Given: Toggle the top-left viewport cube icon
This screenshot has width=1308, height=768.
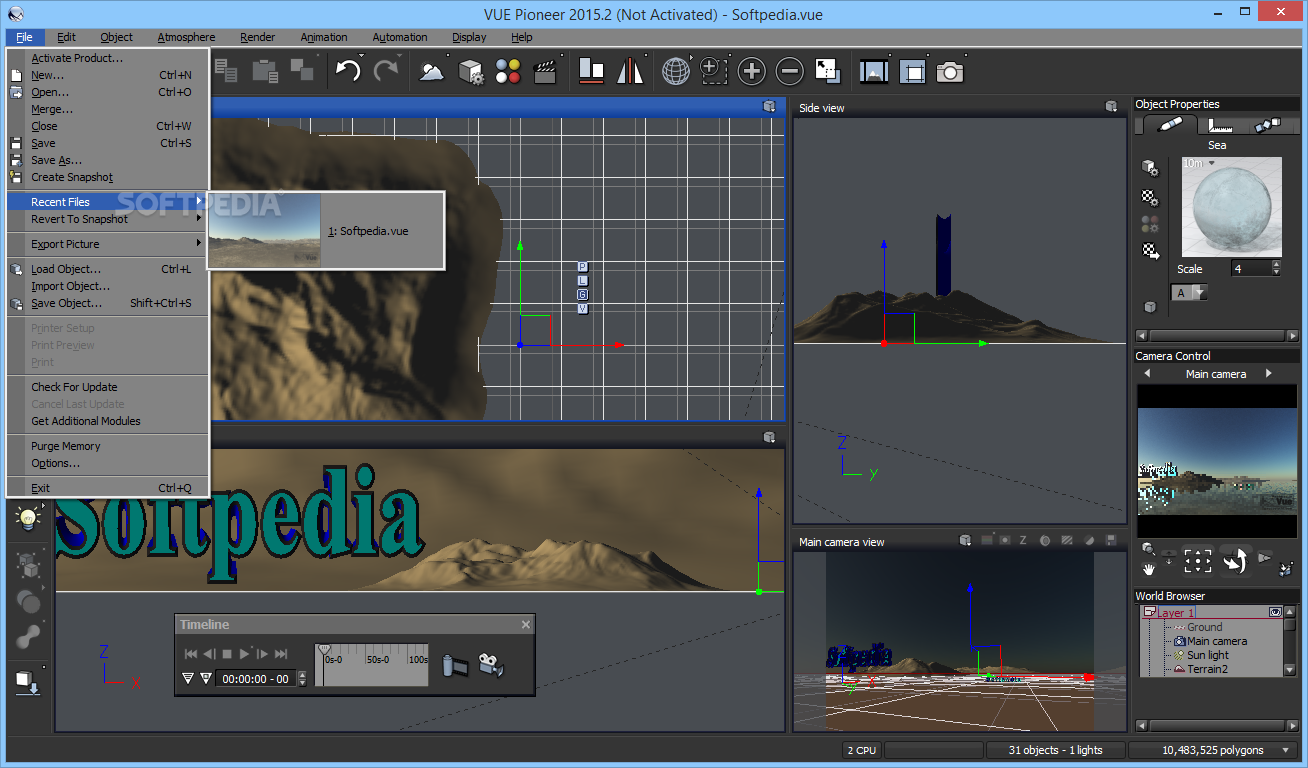Looking at the screenshot, I should pyautogui.click(x=769, y=106).
